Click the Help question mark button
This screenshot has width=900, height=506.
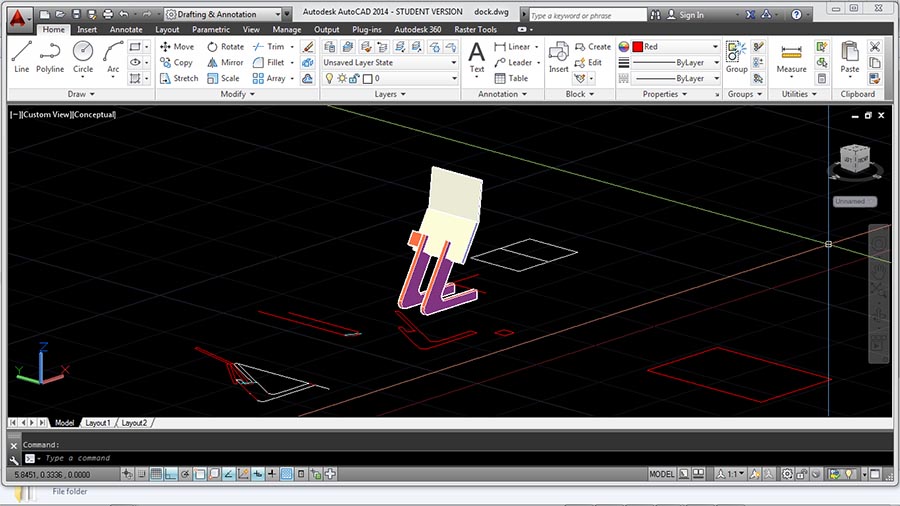tap(796, 15)
